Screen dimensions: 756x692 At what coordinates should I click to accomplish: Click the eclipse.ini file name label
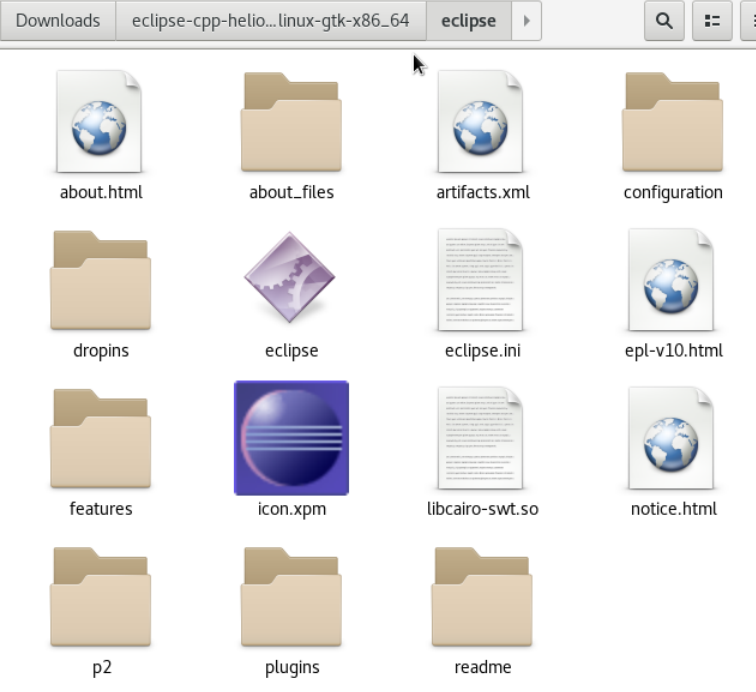click(483, 351)
